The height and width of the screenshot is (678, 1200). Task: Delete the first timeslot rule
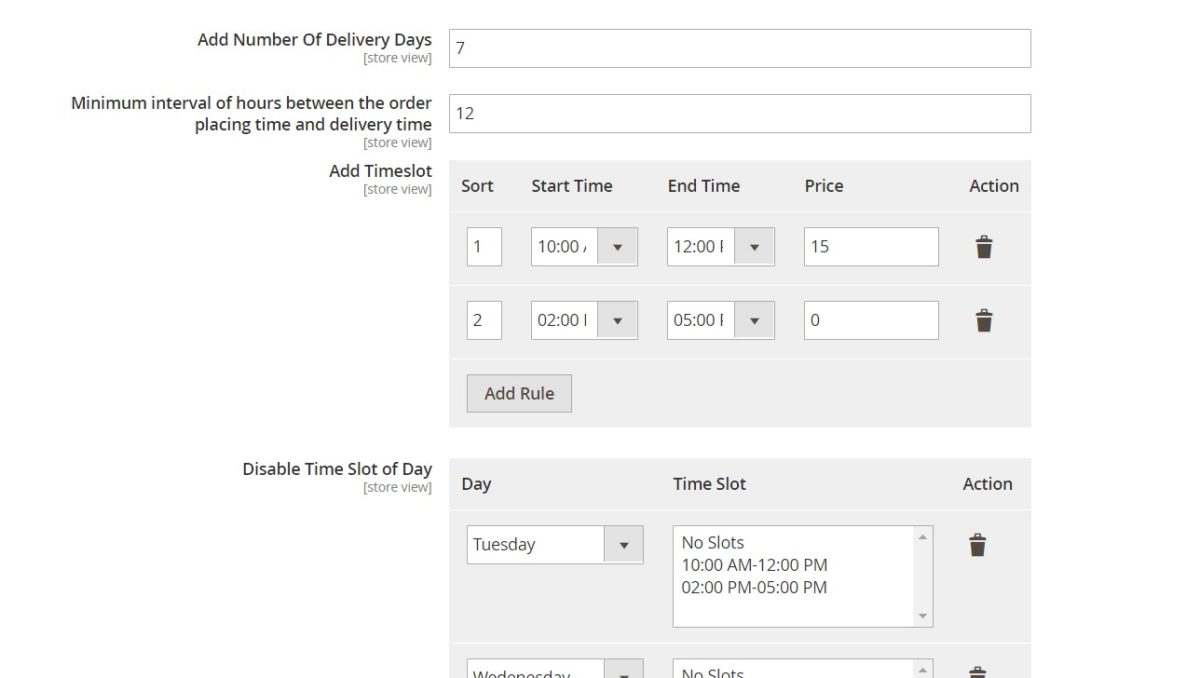(x=985, y=246)
